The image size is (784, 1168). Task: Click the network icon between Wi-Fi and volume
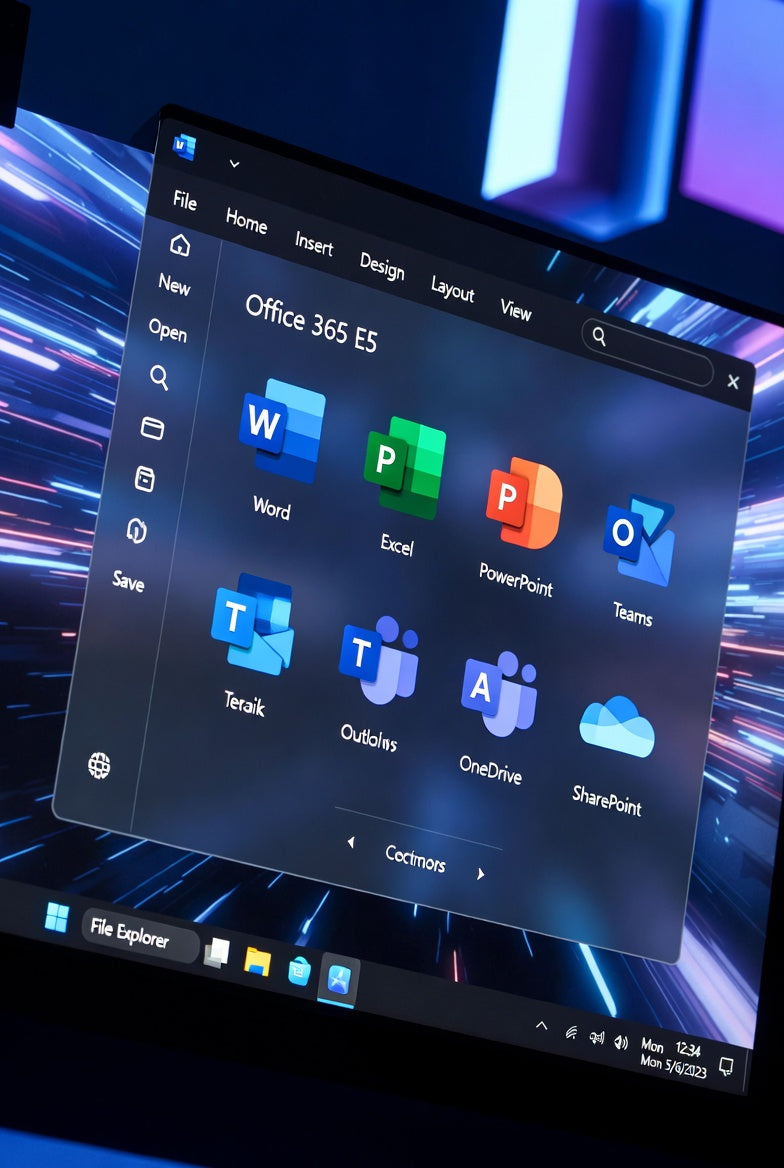pos(596,1038)
